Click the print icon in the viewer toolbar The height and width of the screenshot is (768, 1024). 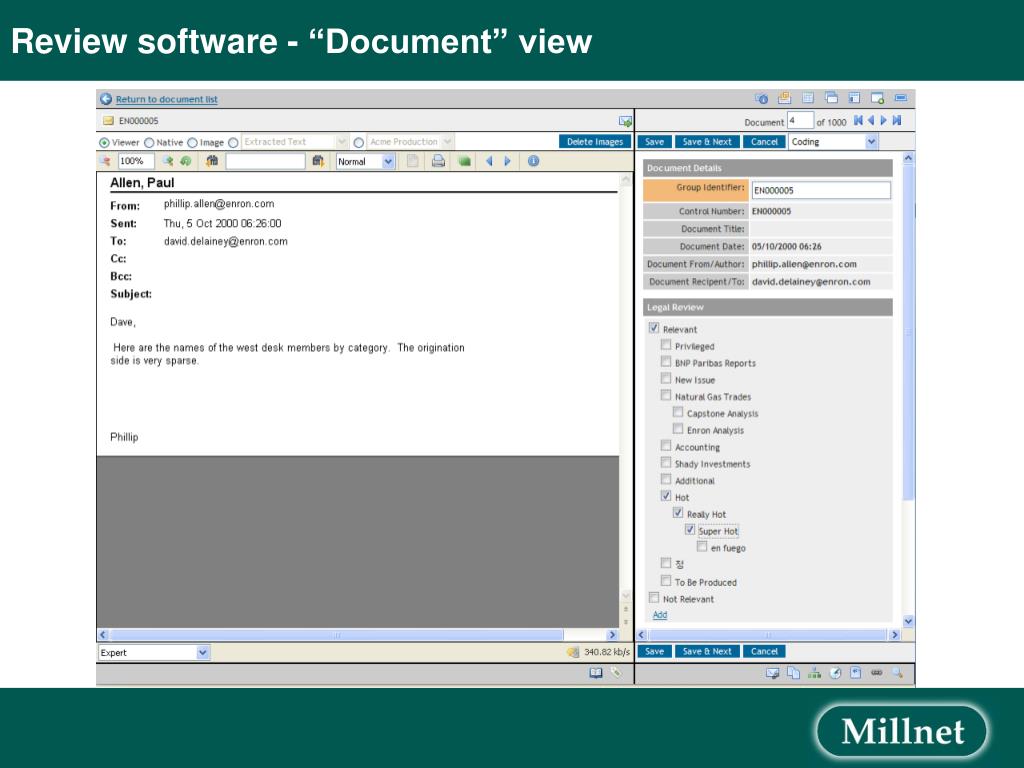(438, 161)
